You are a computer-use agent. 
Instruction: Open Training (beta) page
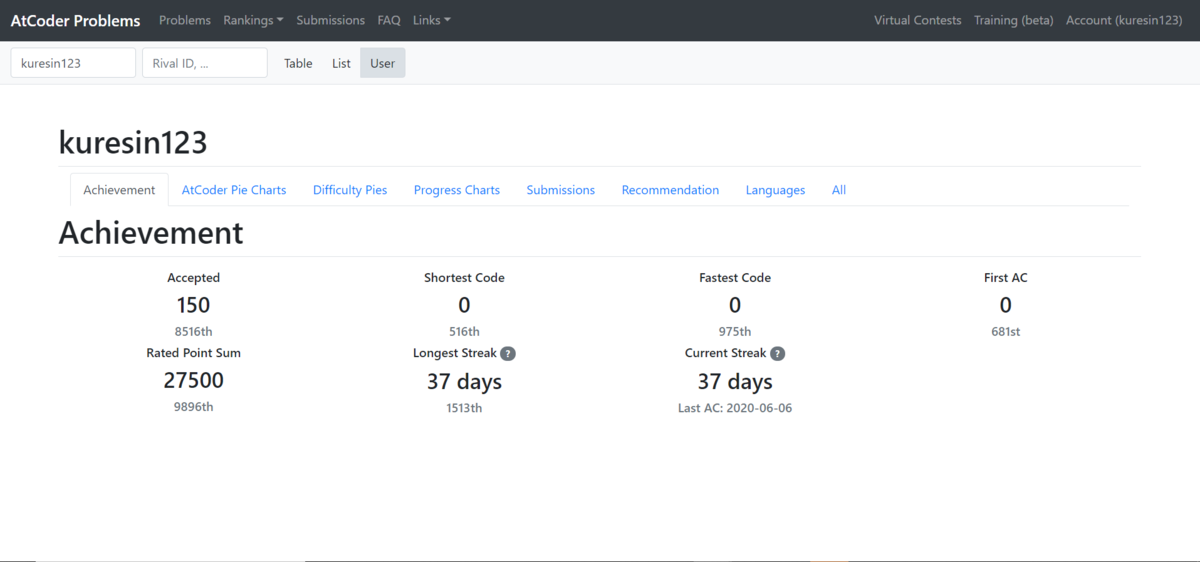[x=1014, y=20]
